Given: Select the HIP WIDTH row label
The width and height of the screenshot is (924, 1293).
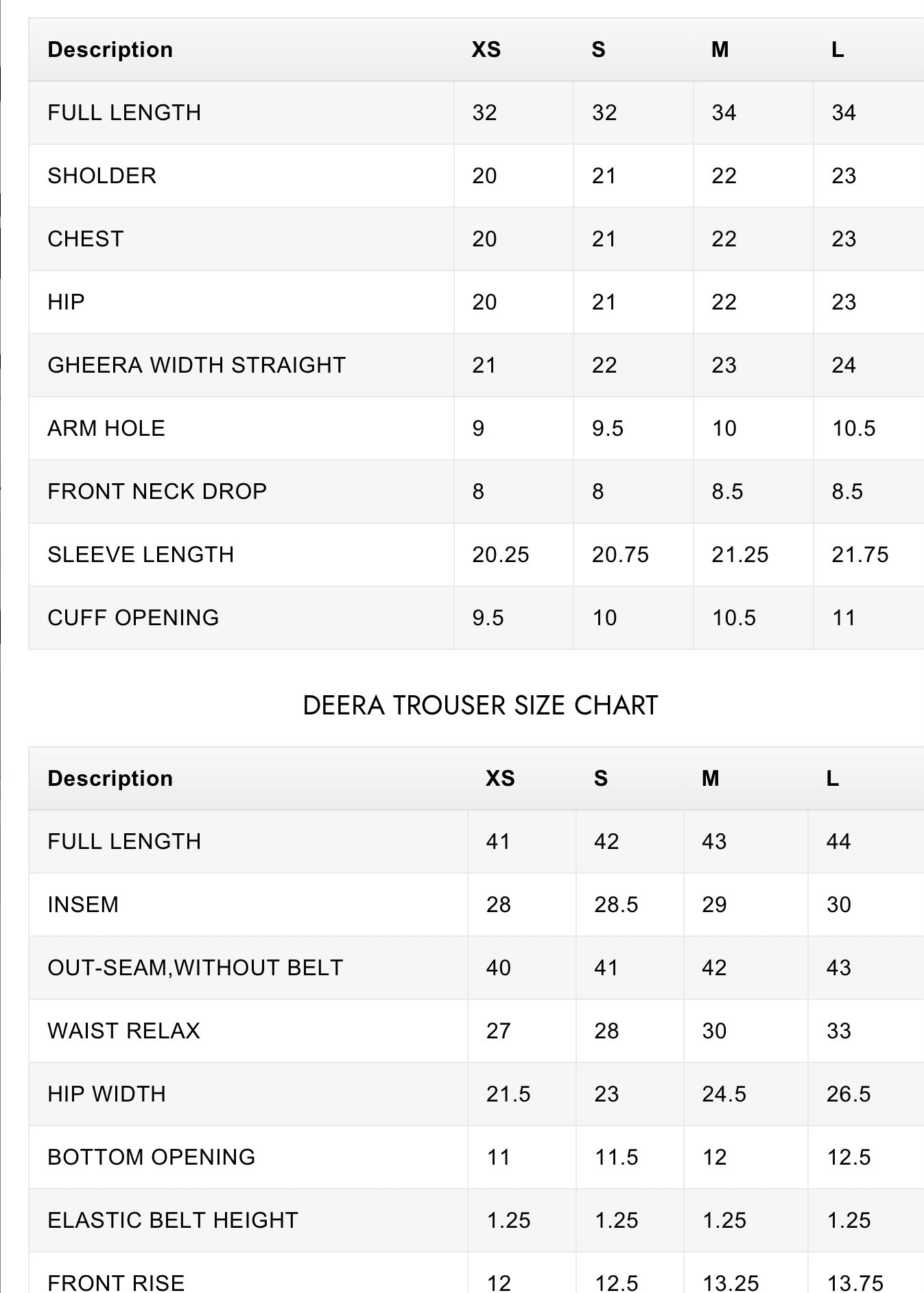Looking at the screenshot, I should coord(106,1094).
